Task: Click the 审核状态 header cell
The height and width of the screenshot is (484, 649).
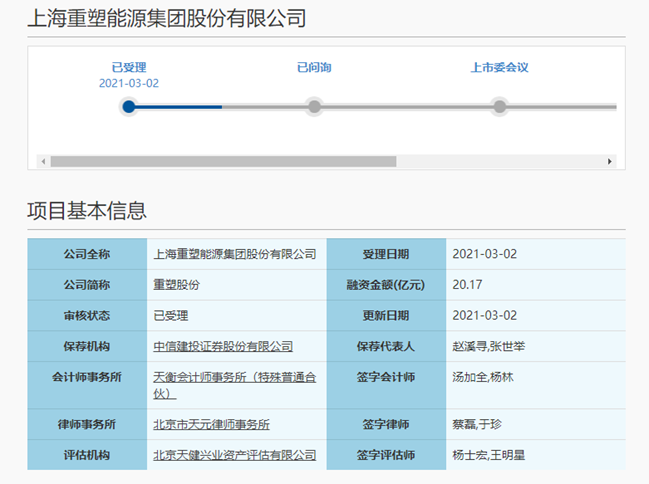Action: pyautogui.click(x=87, y=315)
